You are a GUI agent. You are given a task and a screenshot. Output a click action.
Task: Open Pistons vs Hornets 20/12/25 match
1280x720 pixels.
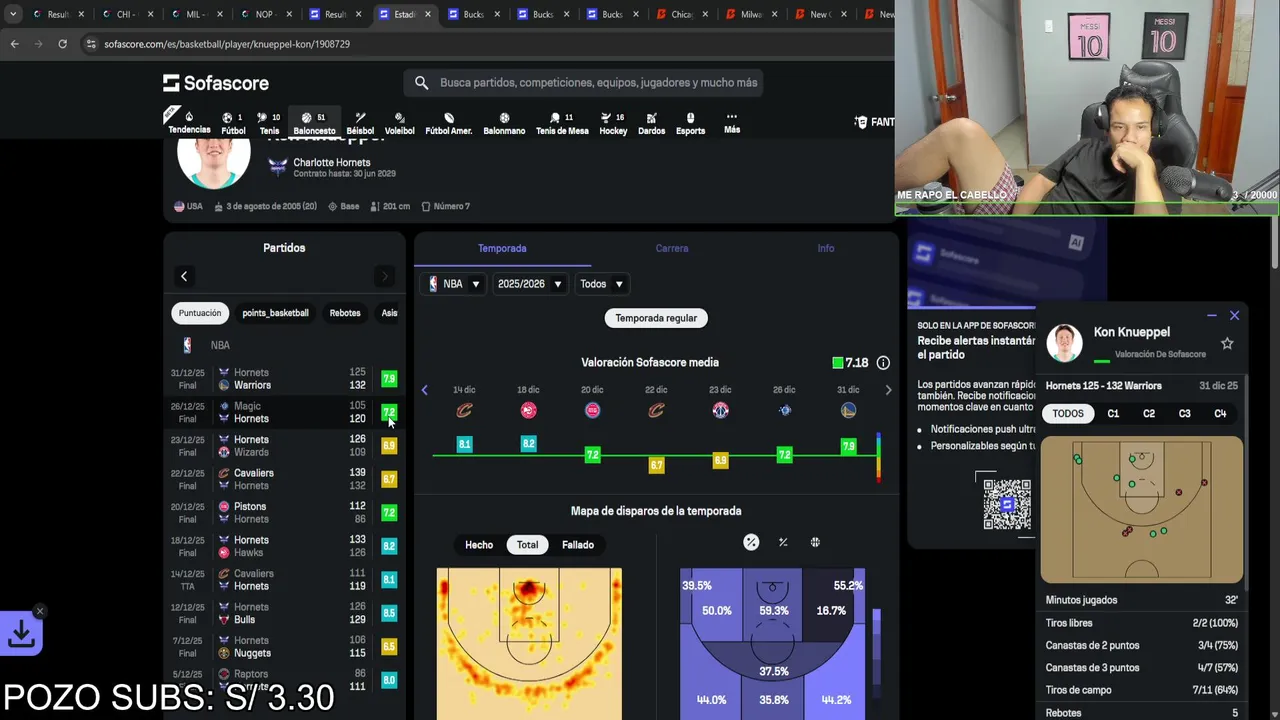pyautogui.click(x=284, y=513)
